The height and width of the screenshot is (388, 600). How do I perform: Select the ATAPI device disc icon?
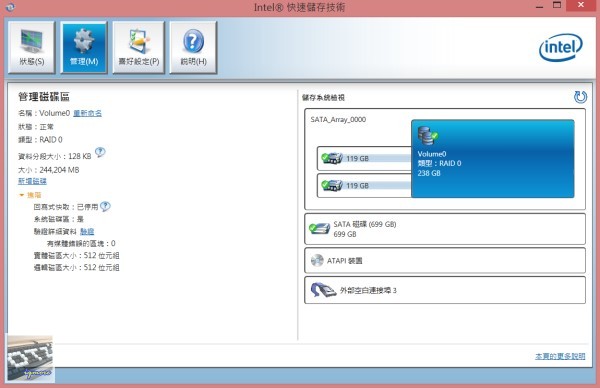(x=317, y=261)
